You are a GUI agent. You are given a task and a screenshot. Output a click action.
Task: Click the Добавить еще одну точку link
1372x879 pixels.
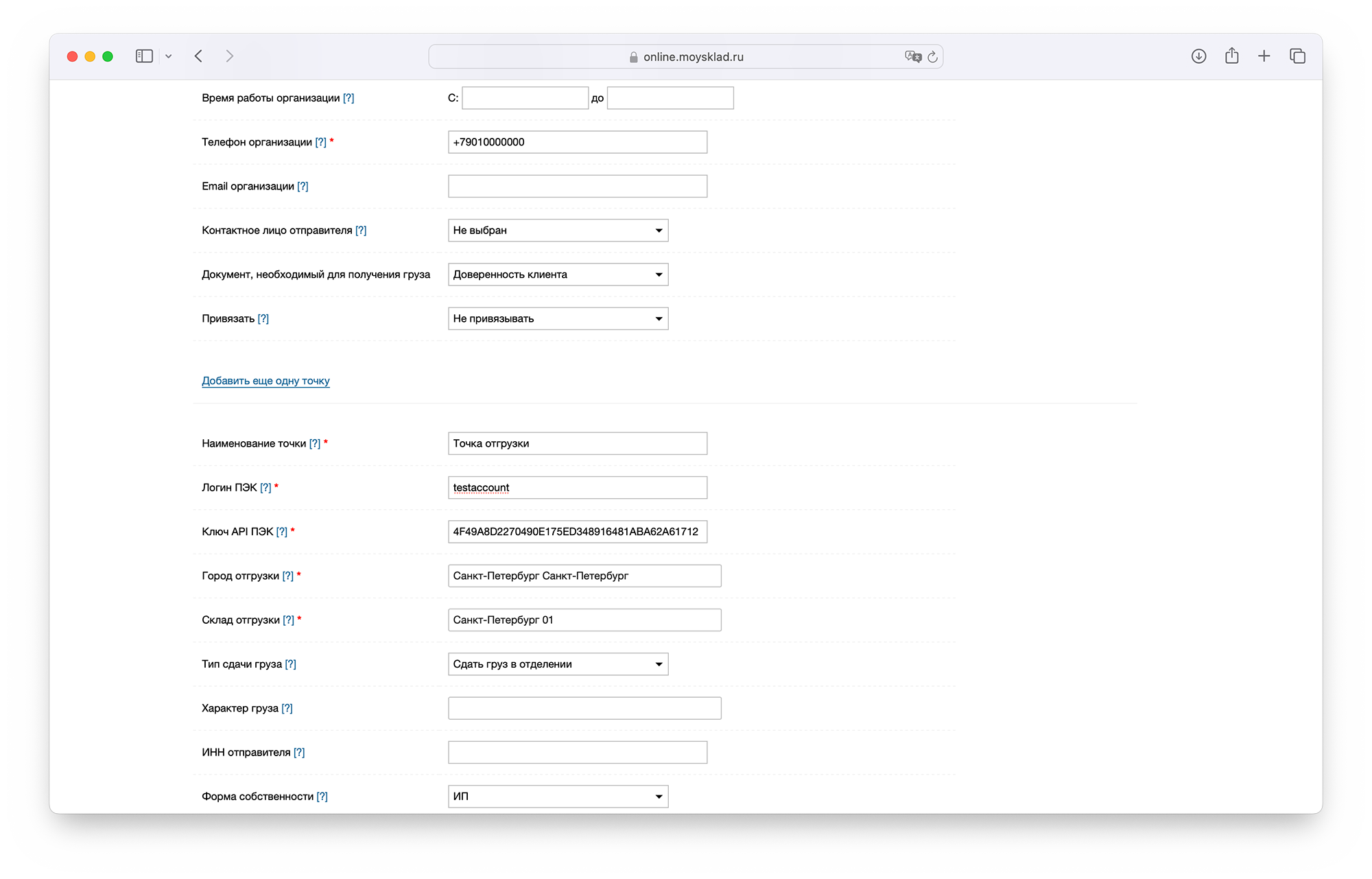click(x=265, y=381)
